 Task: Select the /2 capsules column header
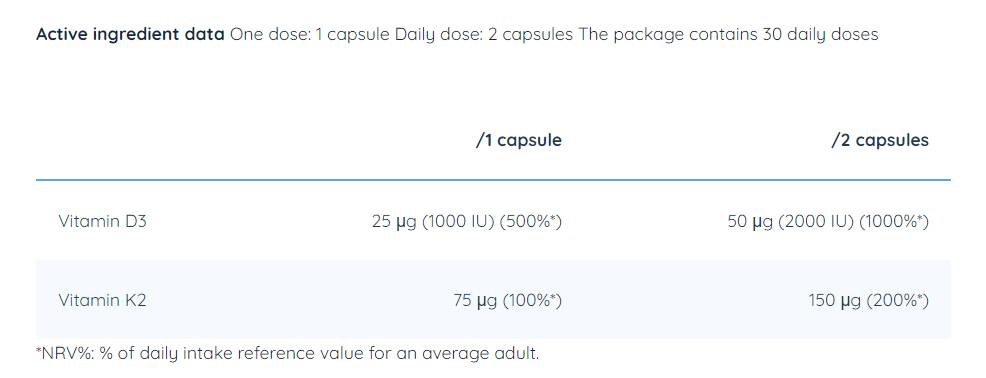880,140
